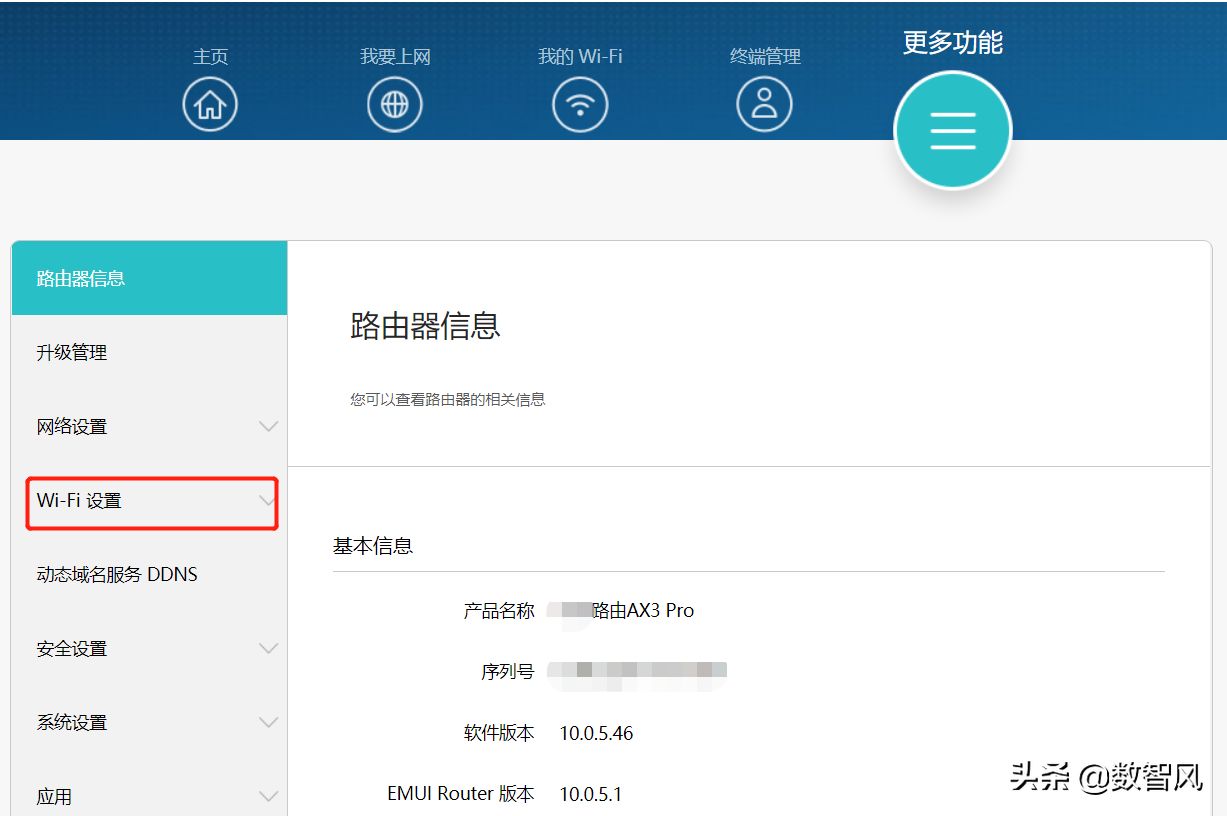Click the 终端管理 person icon

[765, 104]
